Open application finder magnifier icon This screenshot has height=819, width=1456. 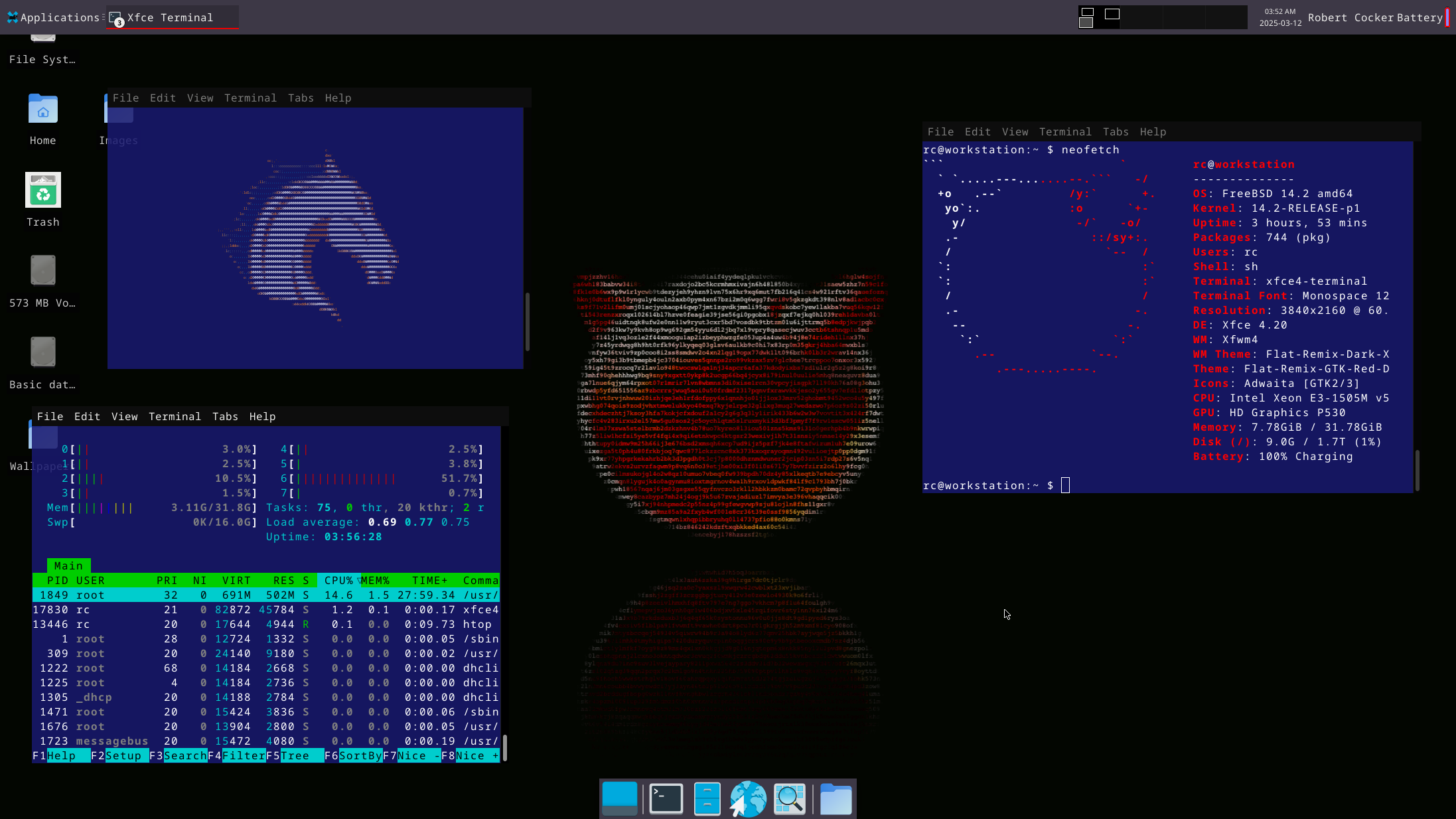coord(790,798)
